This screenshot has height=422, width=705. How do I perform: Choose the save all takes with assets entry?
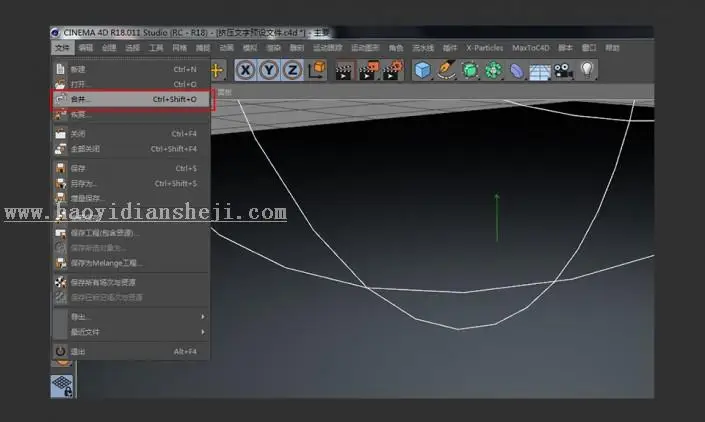click(x=131, y=282)
